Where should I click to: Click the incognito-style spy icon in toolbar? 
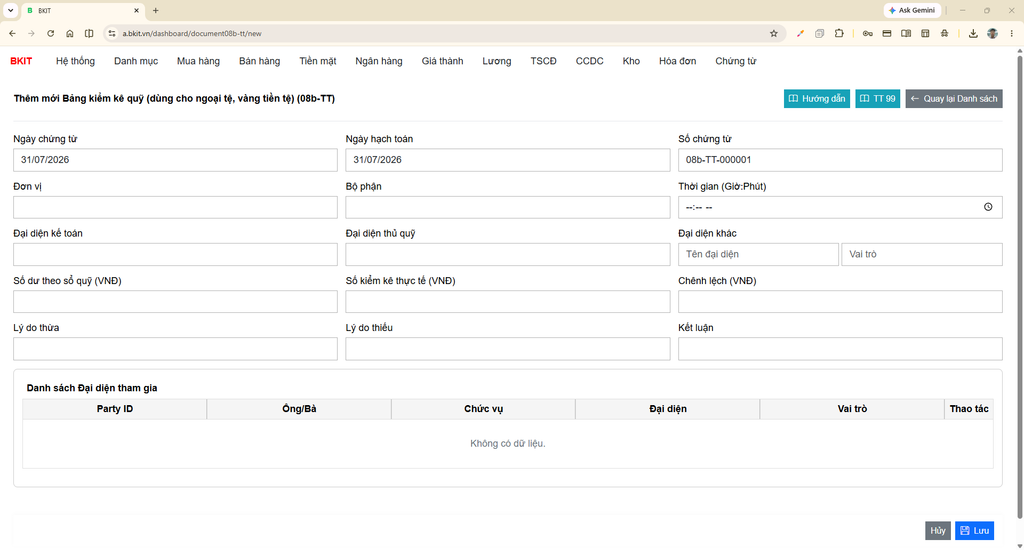click(x=944, y=33)
